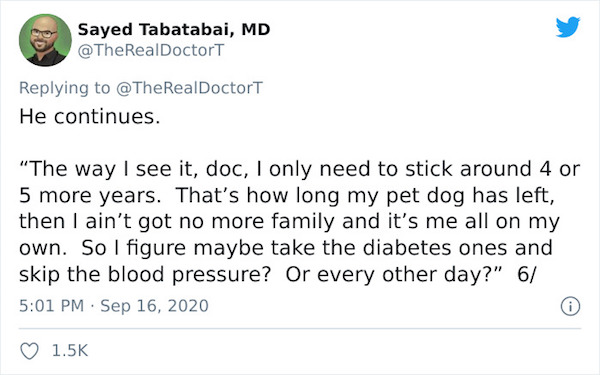Select the "He continues." line
This screenshot has width=600, height=375.
tap(90, 117)
